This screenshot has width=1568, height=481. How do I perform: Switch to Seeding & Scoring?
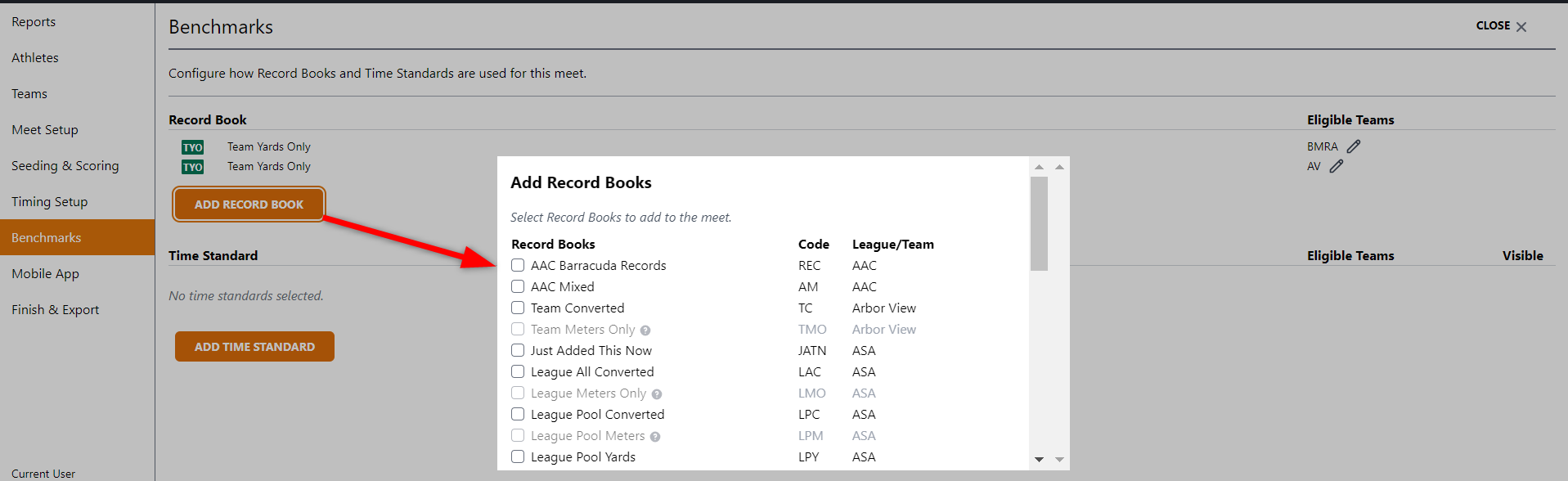point(65,165)
